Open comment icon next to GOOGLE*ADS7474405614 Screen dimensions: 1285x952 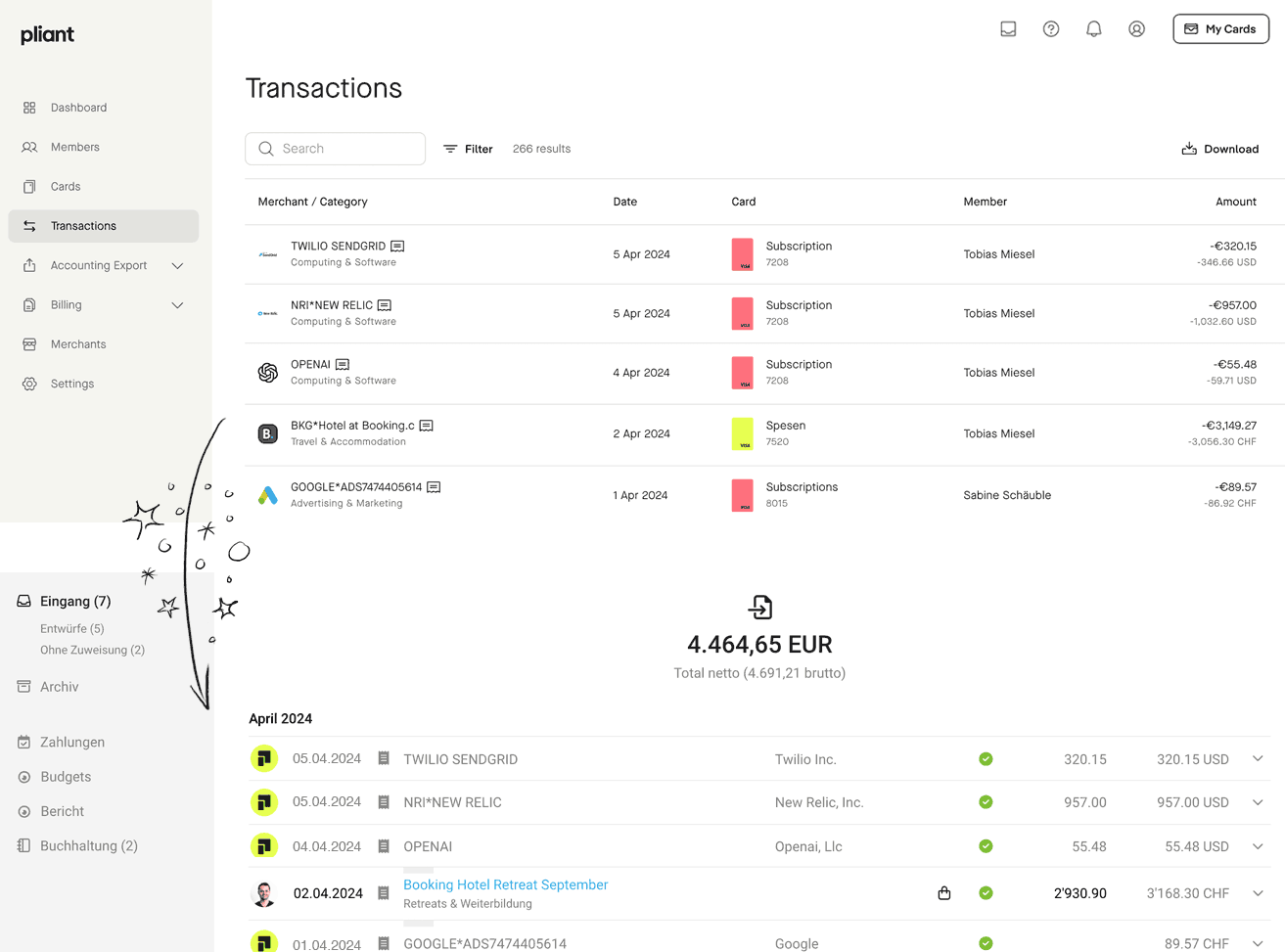coord(434,487)
